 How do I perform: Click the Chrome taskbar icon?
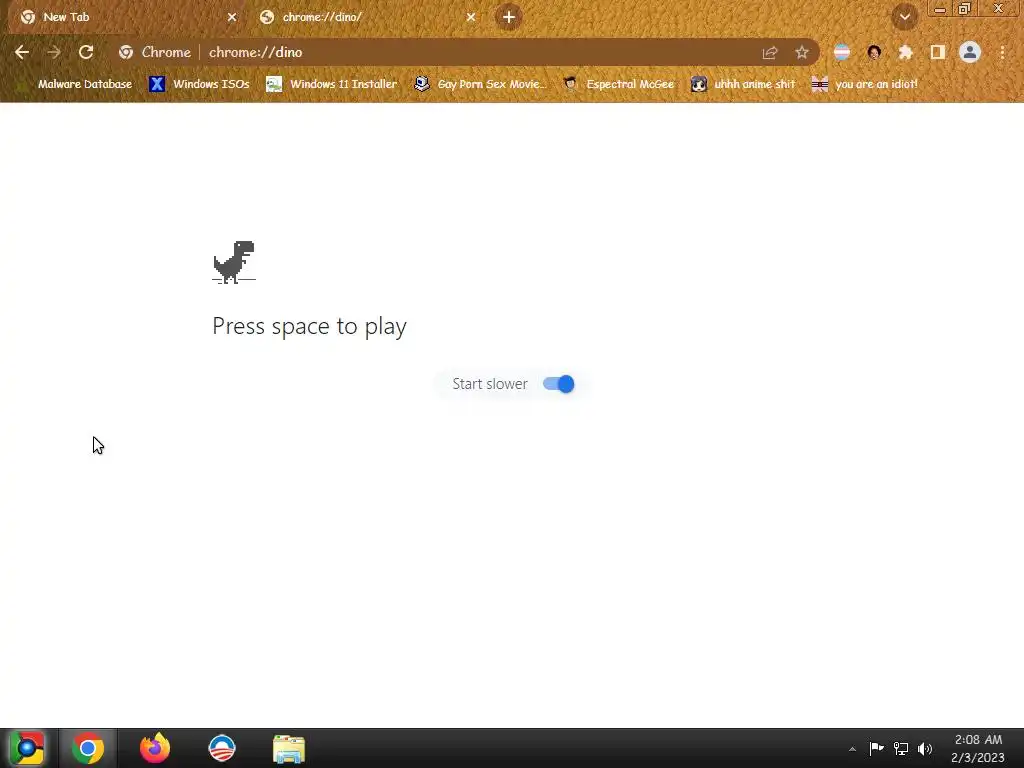[x=88, y=748]
